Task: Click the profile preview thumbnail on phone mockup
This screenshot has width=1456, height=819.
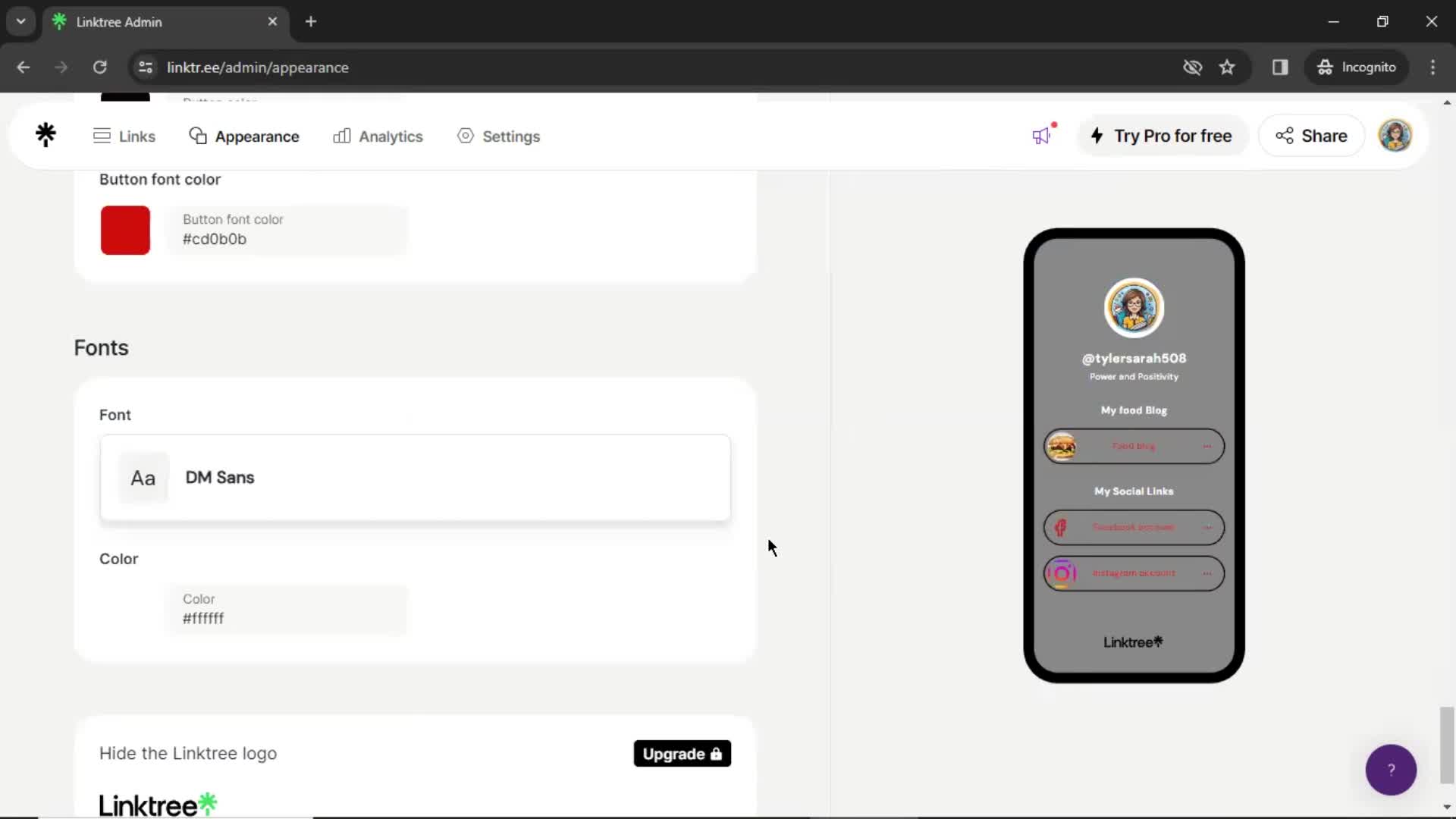Action: click(x=1133, y=307)
